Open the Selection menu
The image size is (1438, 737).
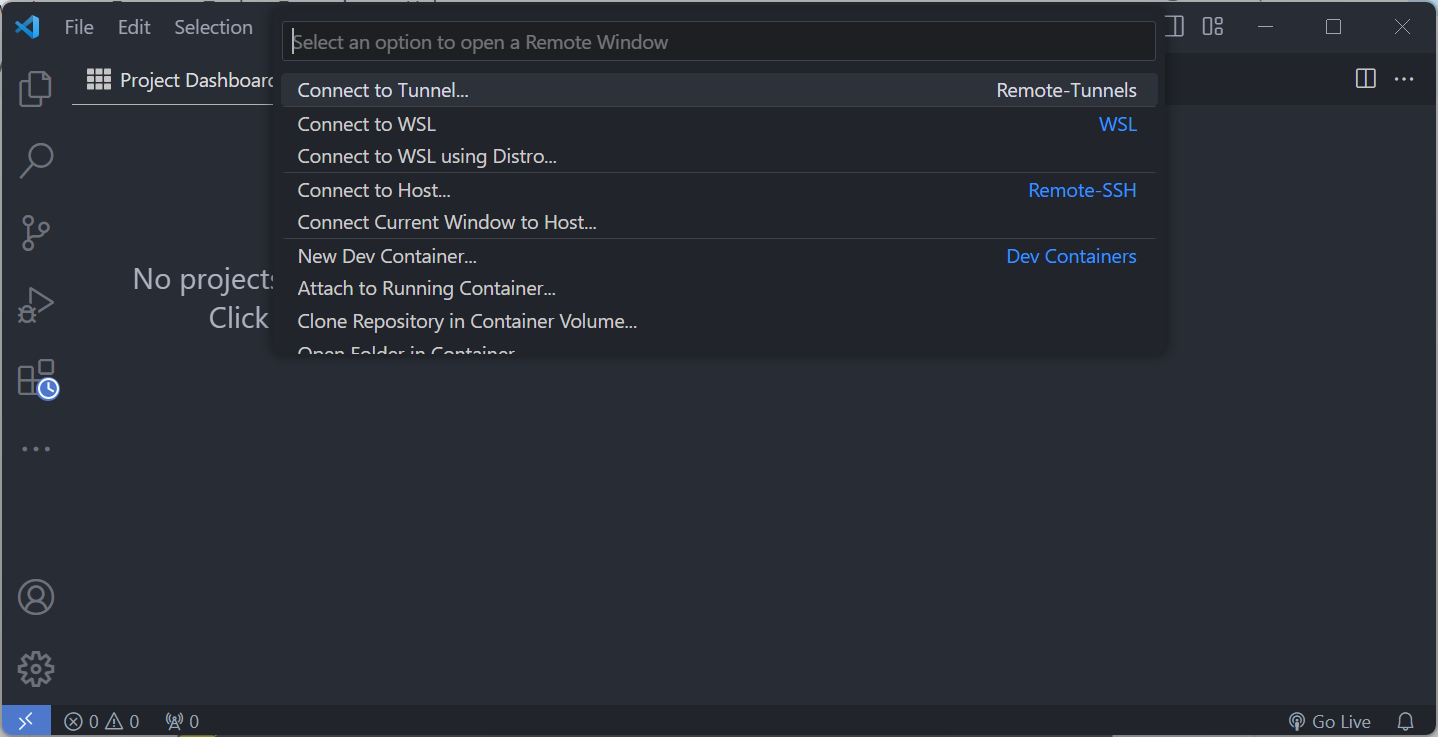(x=213, y=27)
